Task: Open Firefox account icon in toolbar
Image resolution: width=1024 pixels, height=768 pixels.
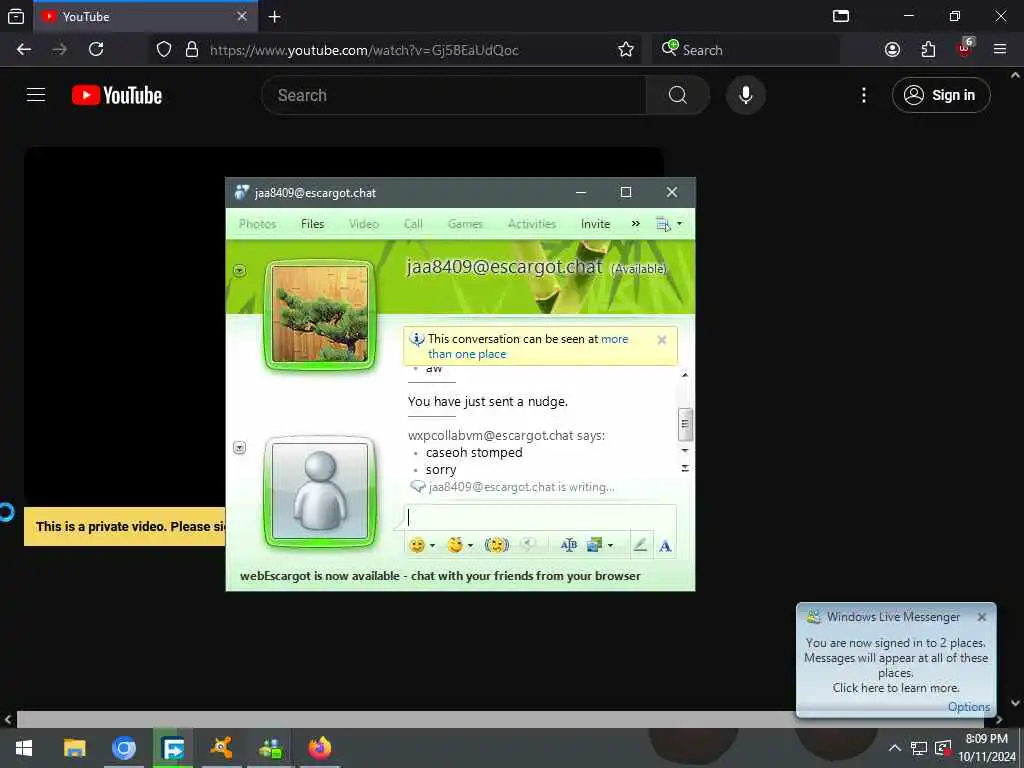Action: [892, 50]
